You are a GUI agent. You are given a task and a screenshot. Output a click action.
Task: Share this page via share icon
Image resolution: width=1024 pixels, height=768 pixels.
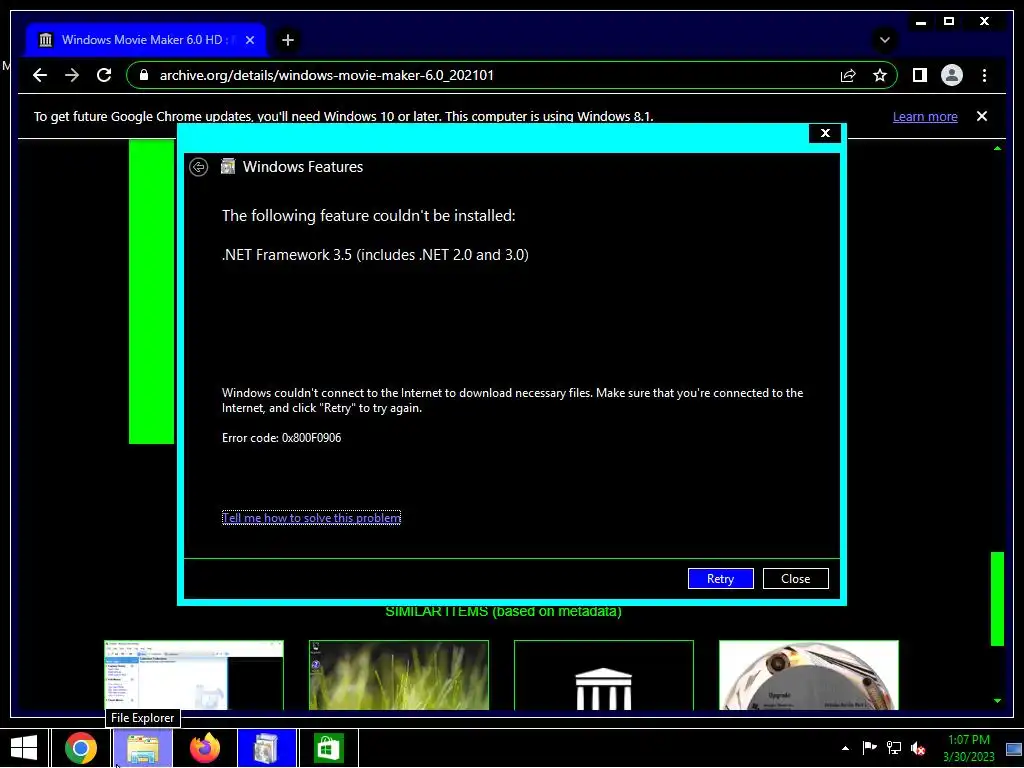tap(848, 75)
